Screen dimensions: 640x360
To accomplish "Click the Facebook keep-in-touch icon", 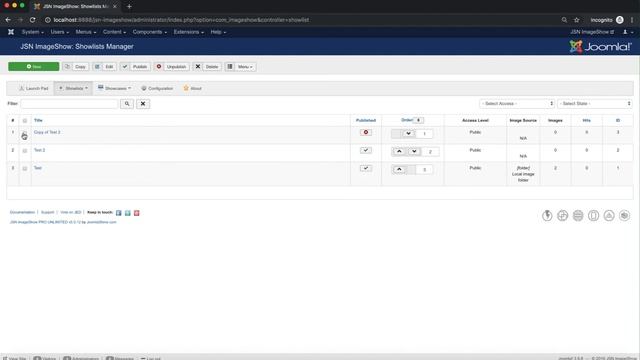I will 119,213.
